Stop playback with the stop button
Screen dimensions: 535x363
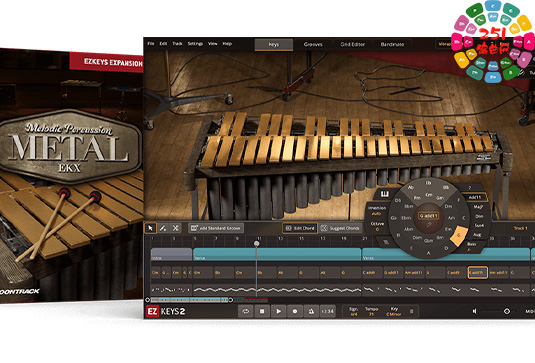click(x=262, y=311)
